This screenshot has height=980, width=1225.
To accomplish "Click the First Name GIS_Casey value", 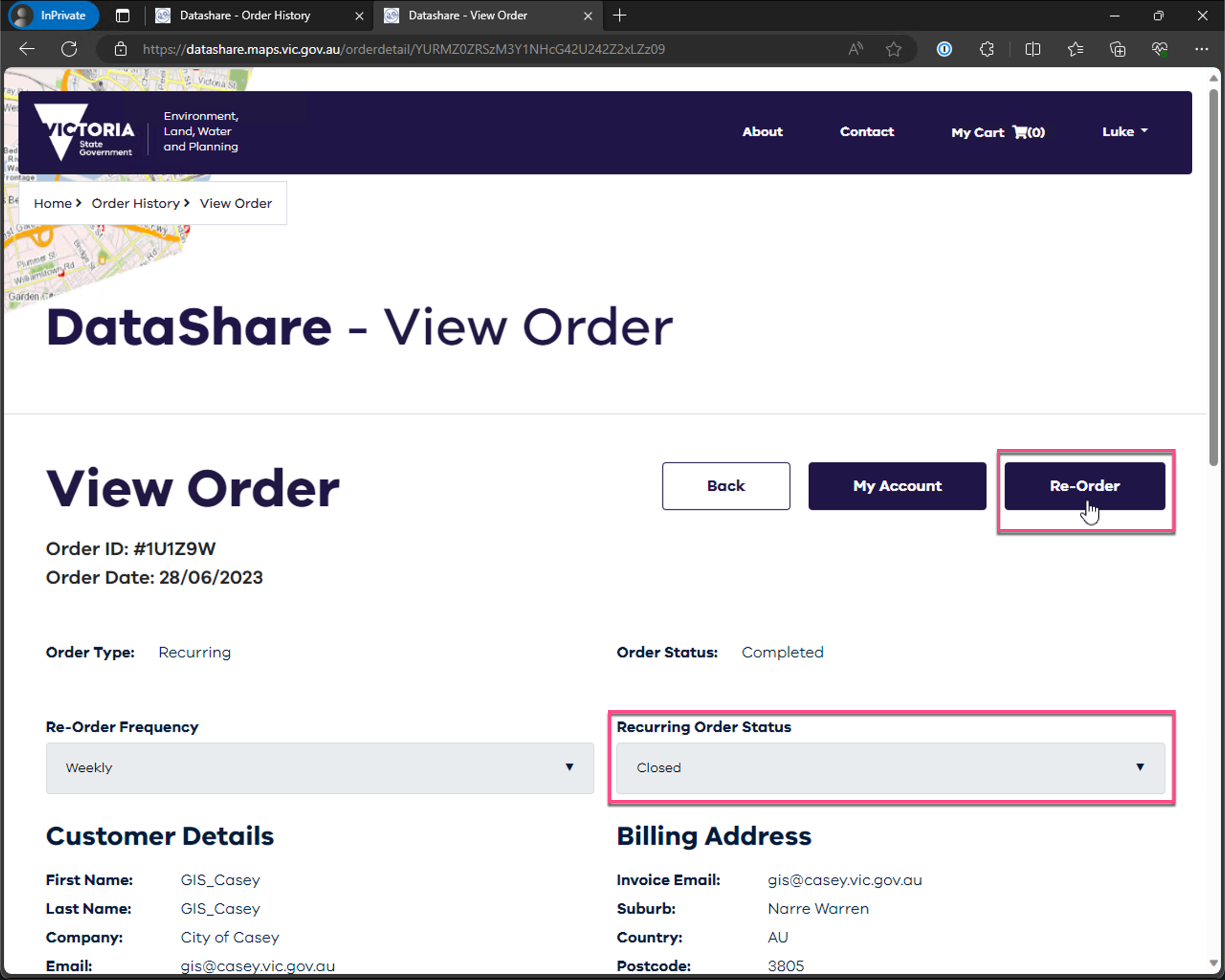I will [x=220, y=880].
